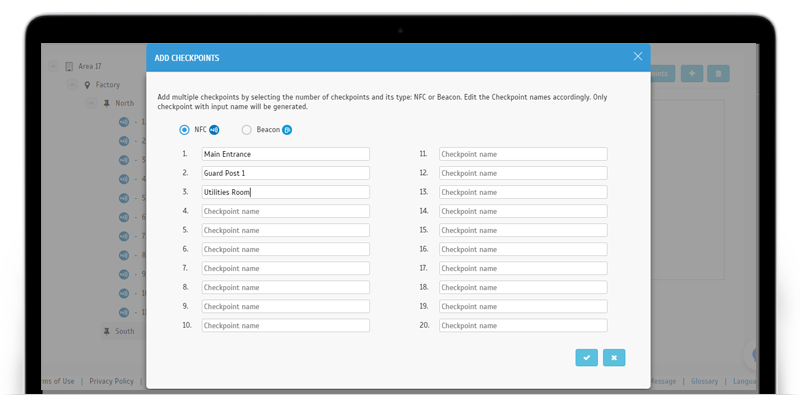
Task: Collapse the Area 17 tree node
Action: tap(53, 66)
